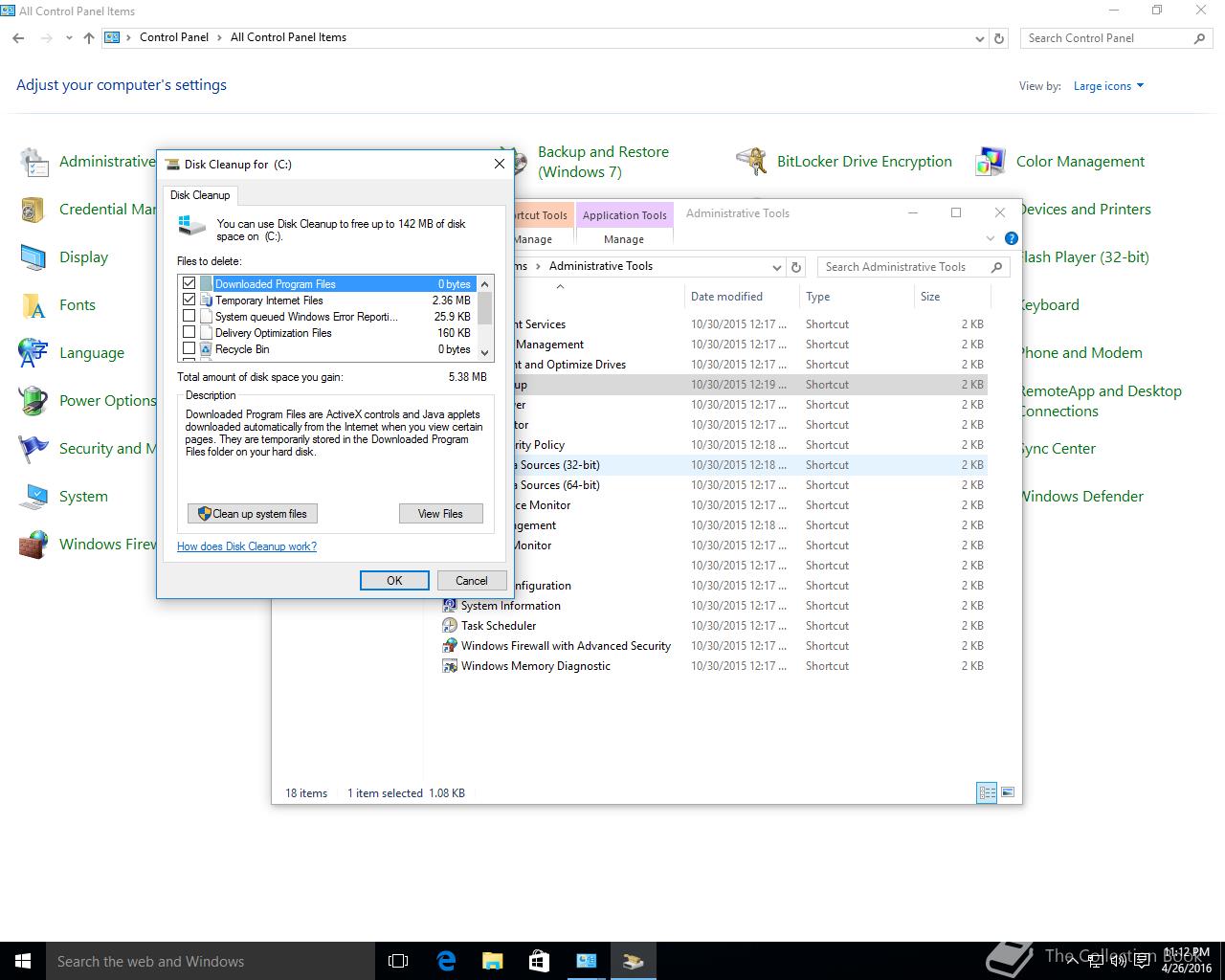Screen dimensions: 1225x980
Task: Open the Security and Maintenance flag icon
Action: click(x=34, y=449)
